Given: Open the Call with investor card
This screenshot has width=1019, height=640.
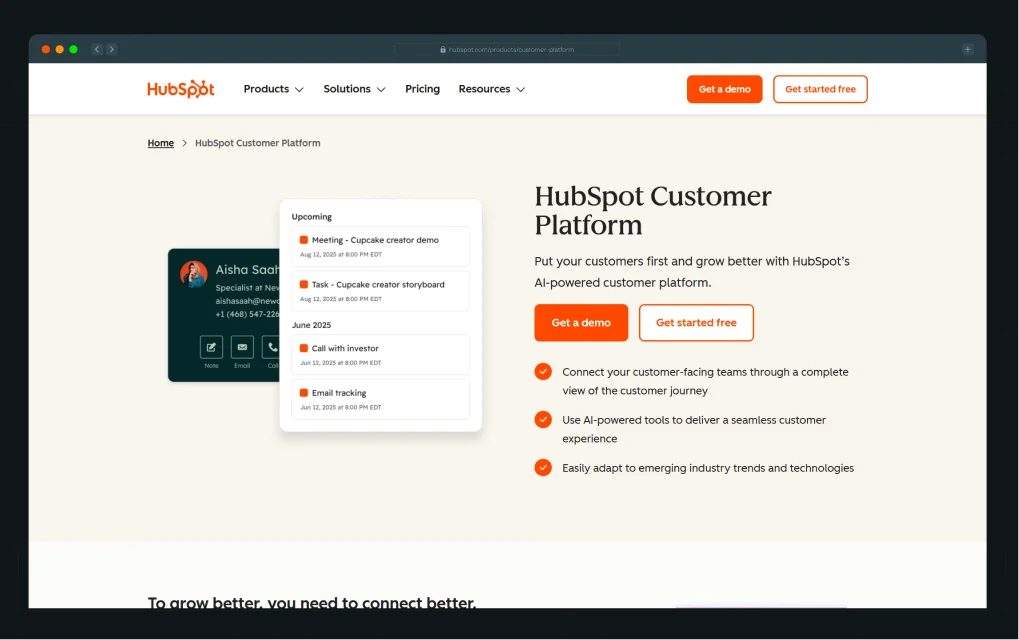Looking at the screenshot, I should [x=380, y=354].
